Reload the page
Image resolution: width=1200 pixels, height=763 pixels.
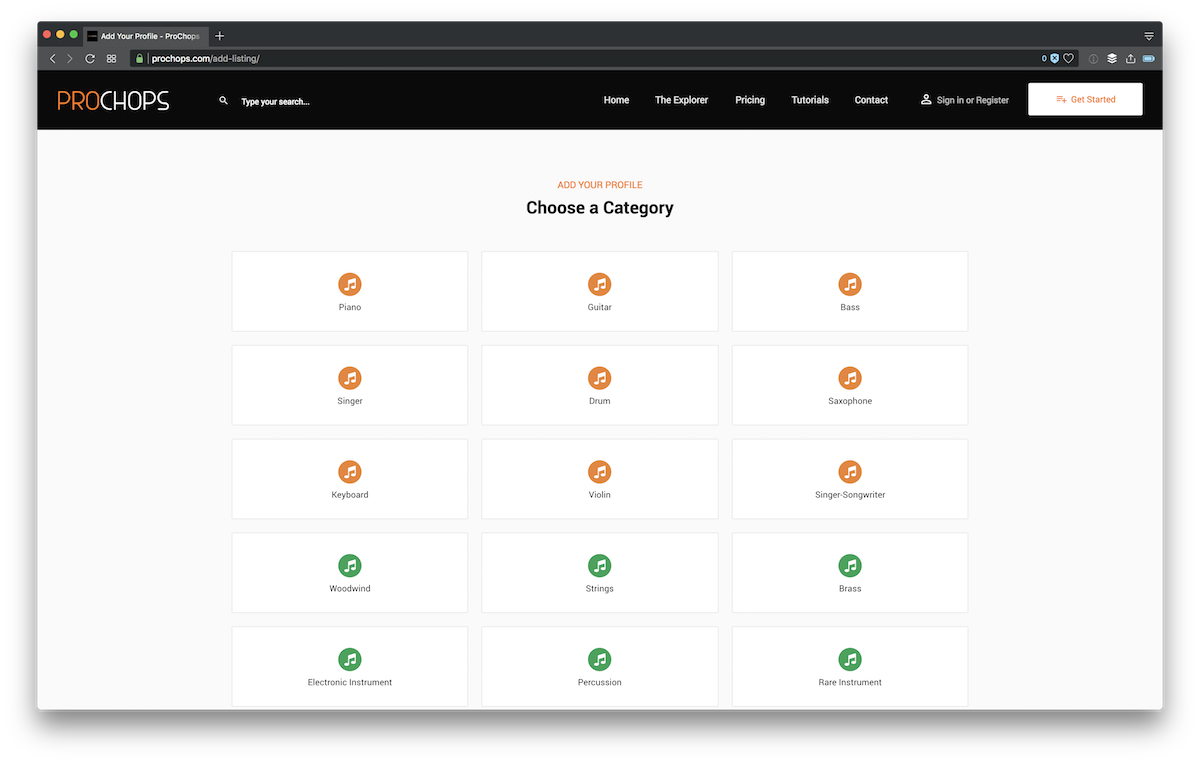click(x=90, y=59)
